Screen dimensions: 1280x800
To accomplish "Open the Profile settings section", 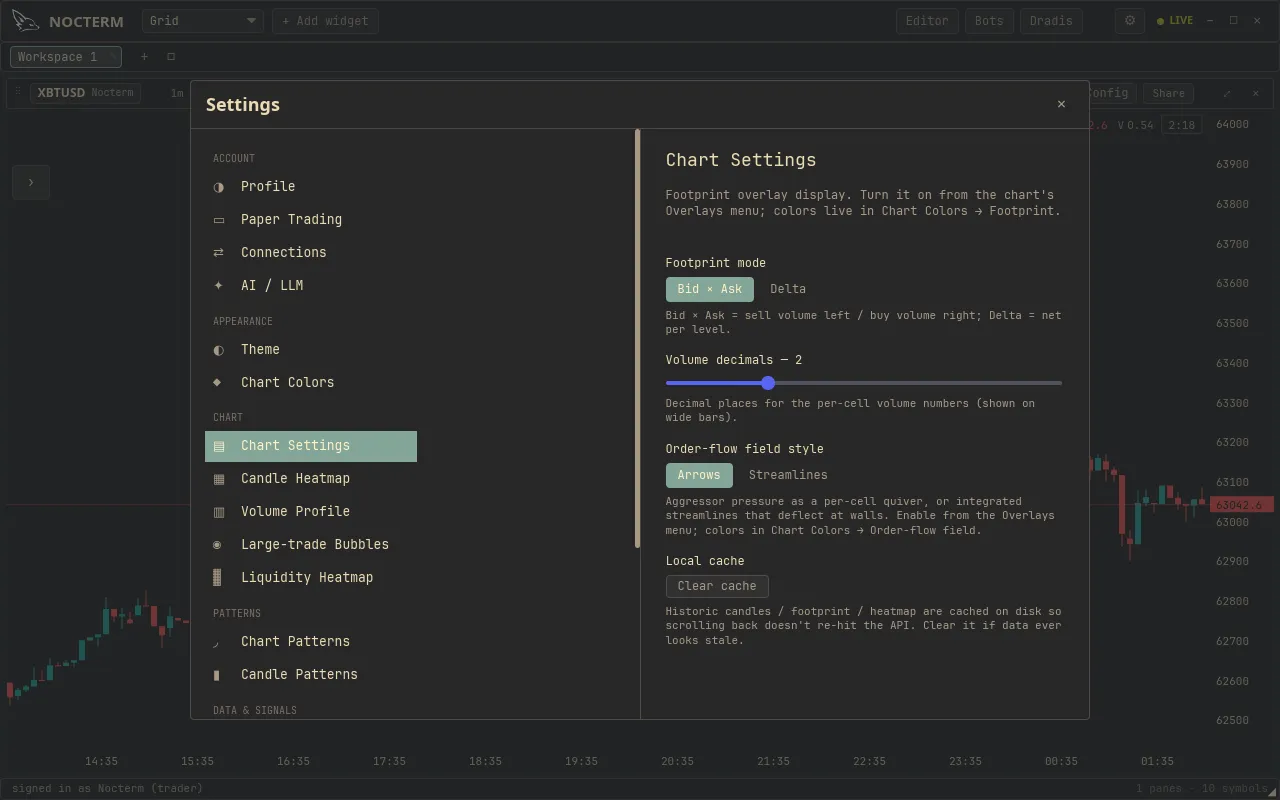I will tap(311, 187).
